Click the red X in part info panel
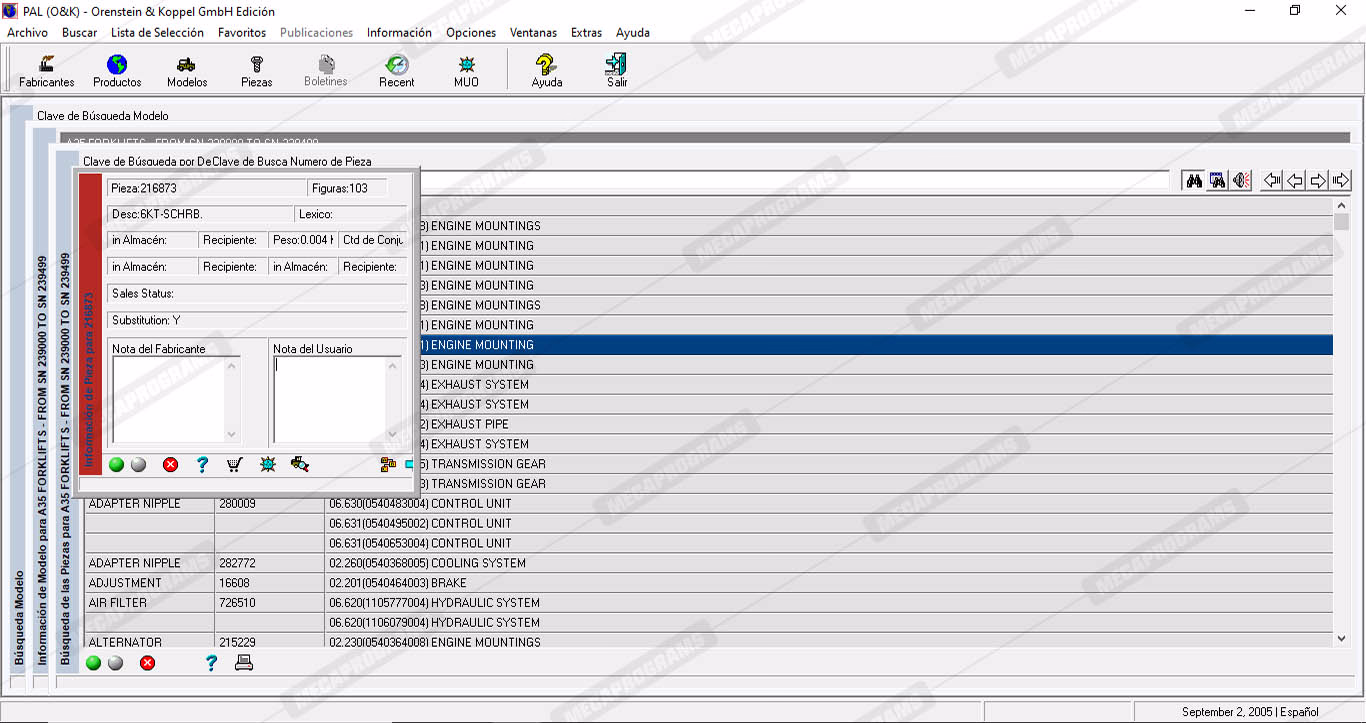This screenshot has width=1366, height=723. 170,464
